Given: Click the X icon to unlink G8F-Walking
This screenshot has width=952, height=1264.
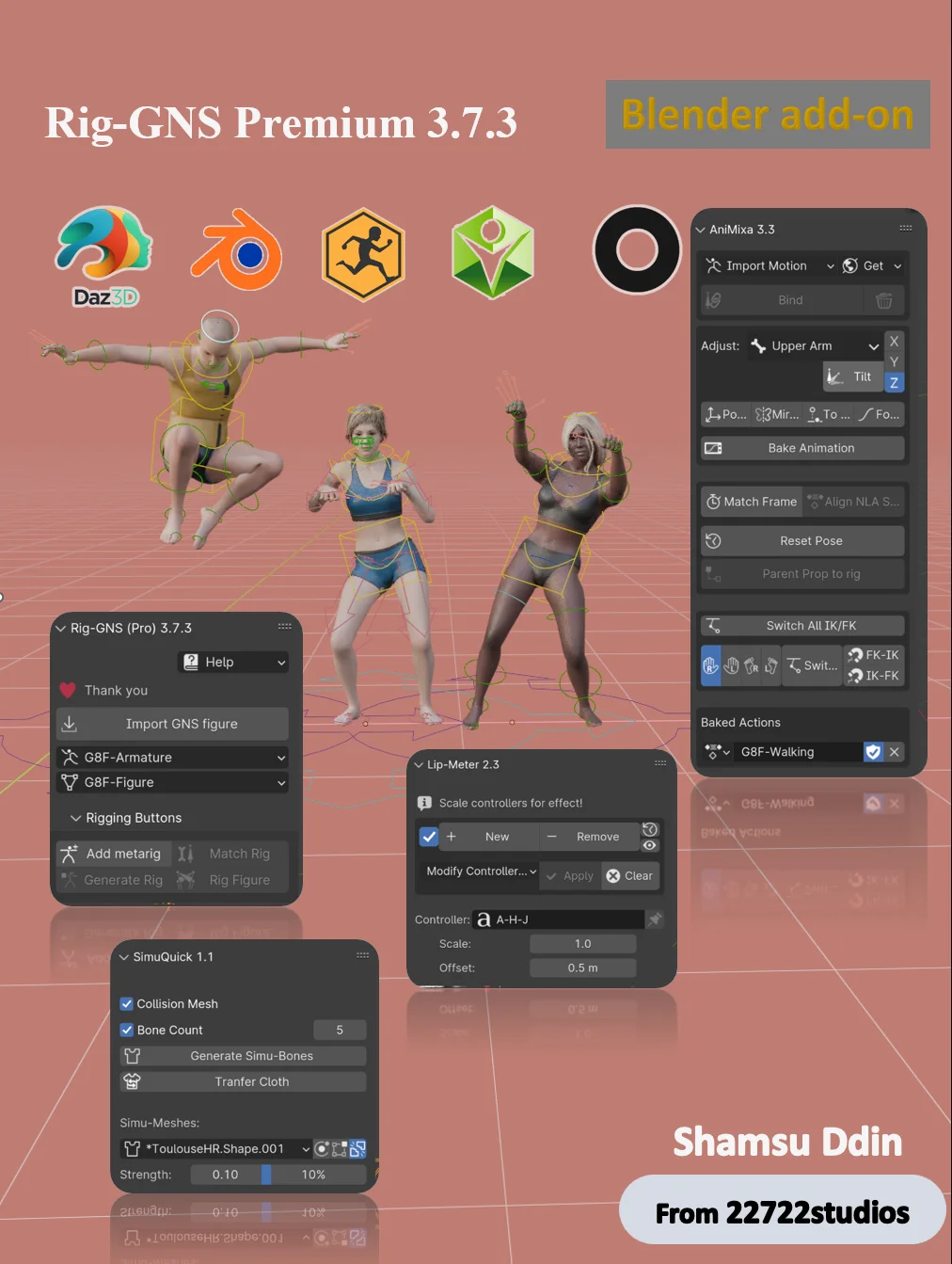Looking at the screenshot, I should click(x=895, y=752).
